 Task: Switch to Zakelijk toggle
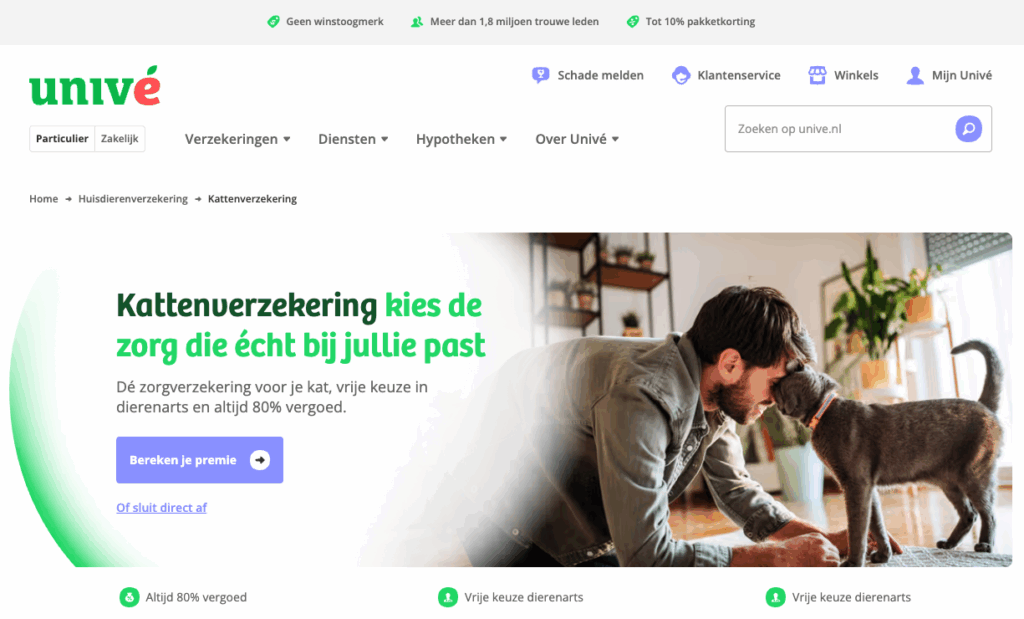click(120, 138)
